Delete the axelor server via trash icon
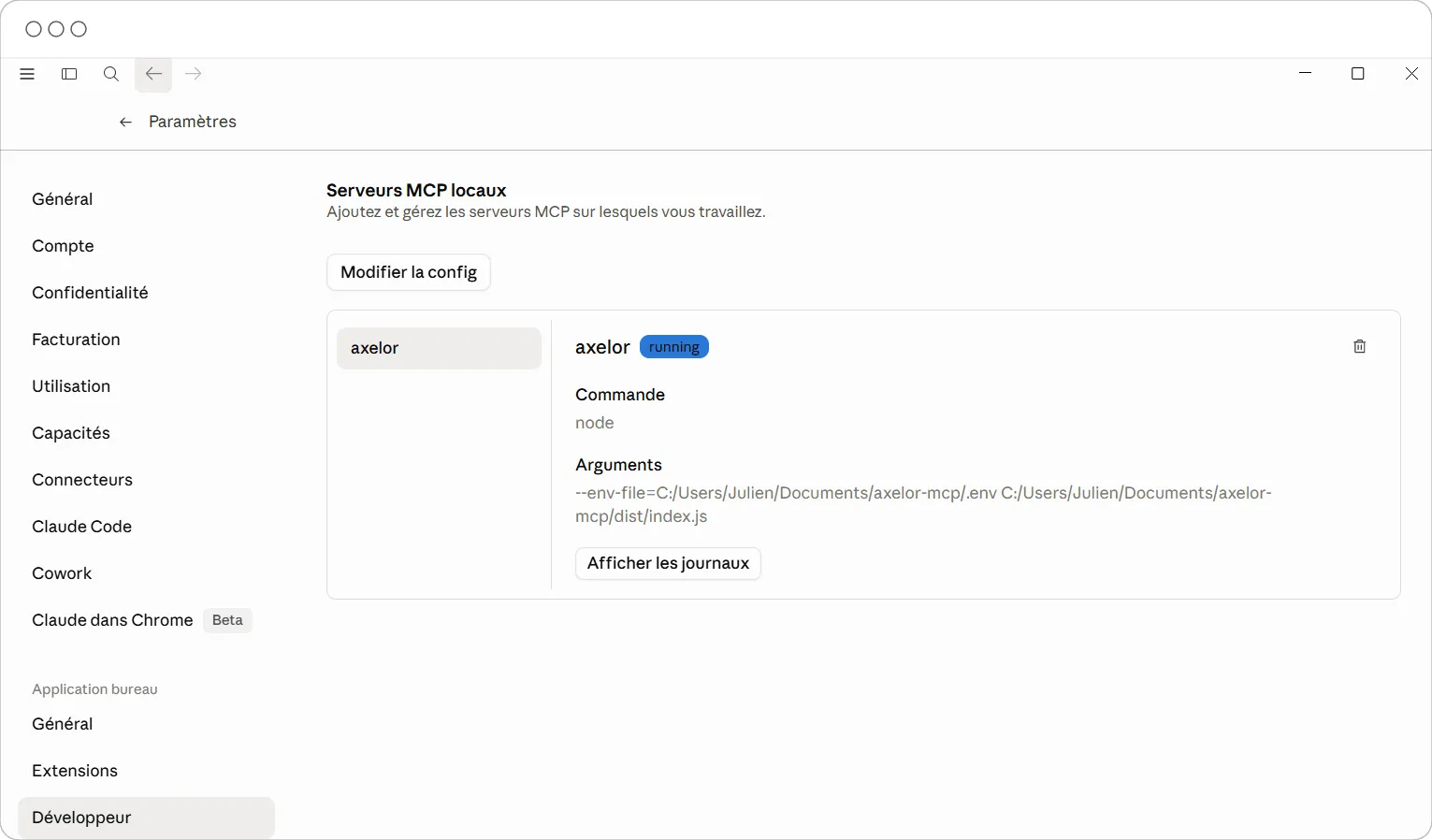Screen dimensions: 1432x840 pos(1360,346)
